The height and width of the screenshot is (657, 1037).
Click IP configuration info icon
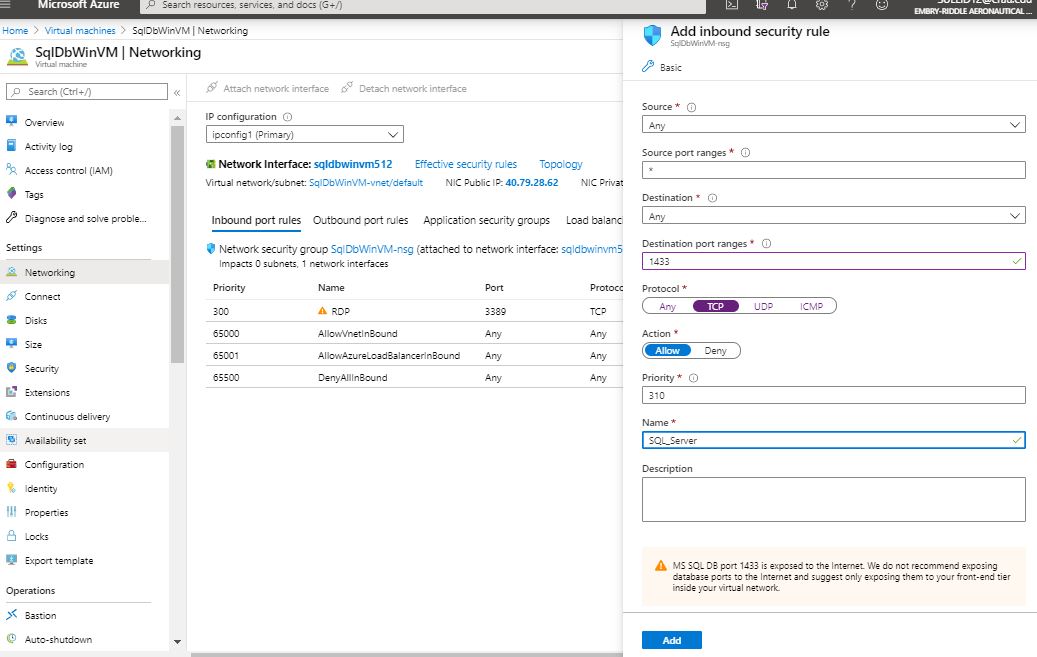[x=288, y=116]
